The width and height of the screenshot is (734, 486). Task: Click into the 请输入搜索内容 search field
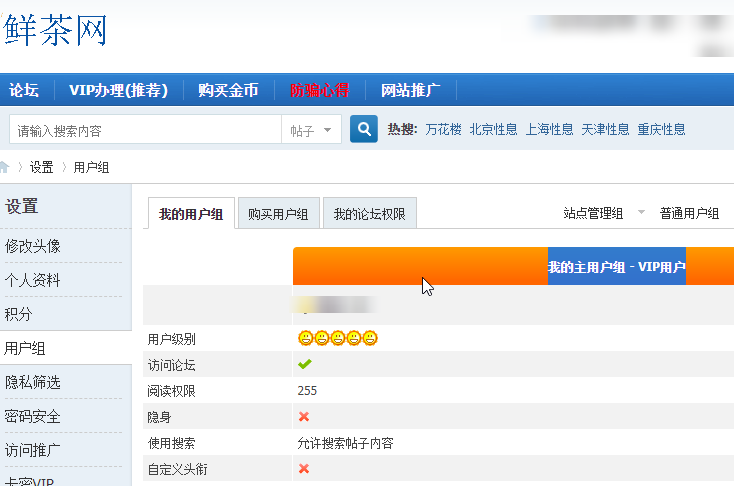[x=145, y=130]
